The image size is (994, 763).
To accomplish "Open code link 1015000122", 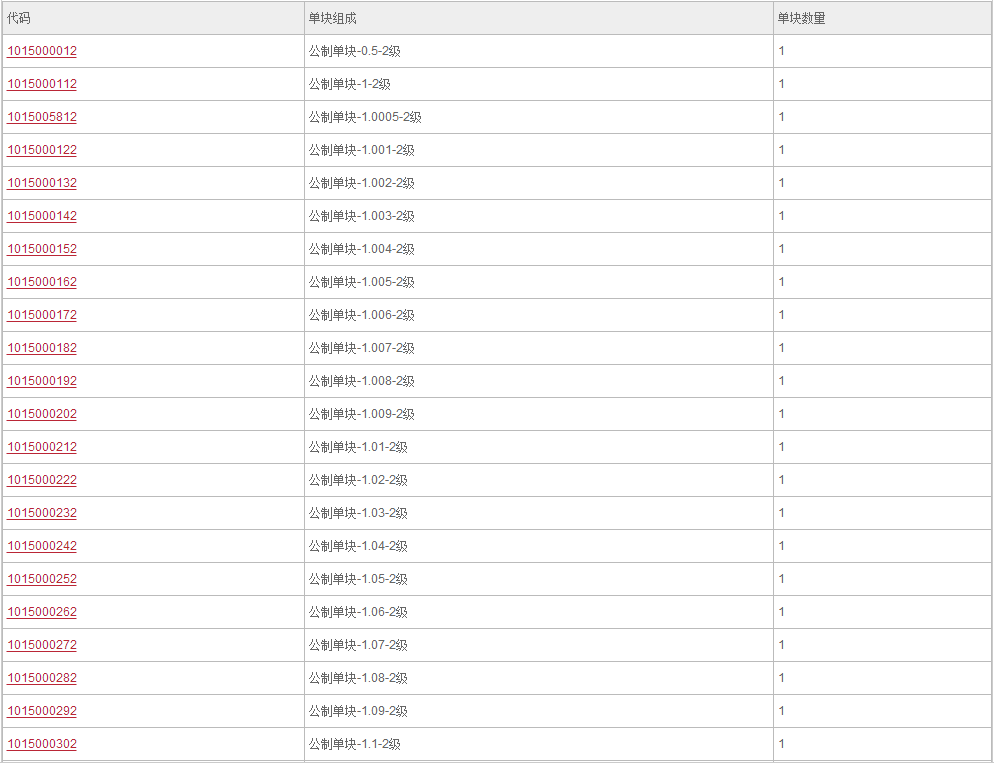I will click(42, 150).
